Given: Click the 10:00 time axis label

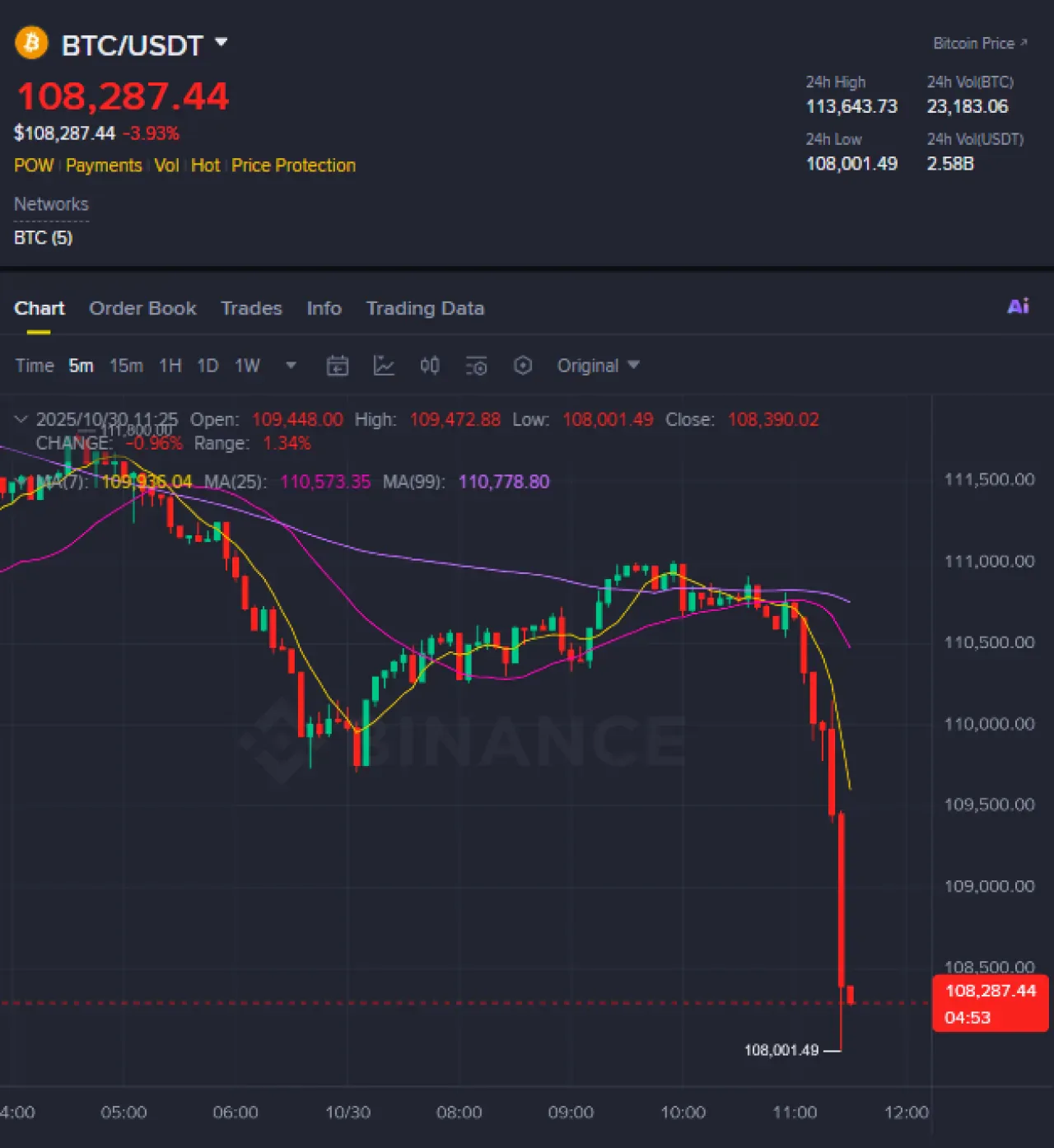Looking at the screenshot, I should 683,1113.
